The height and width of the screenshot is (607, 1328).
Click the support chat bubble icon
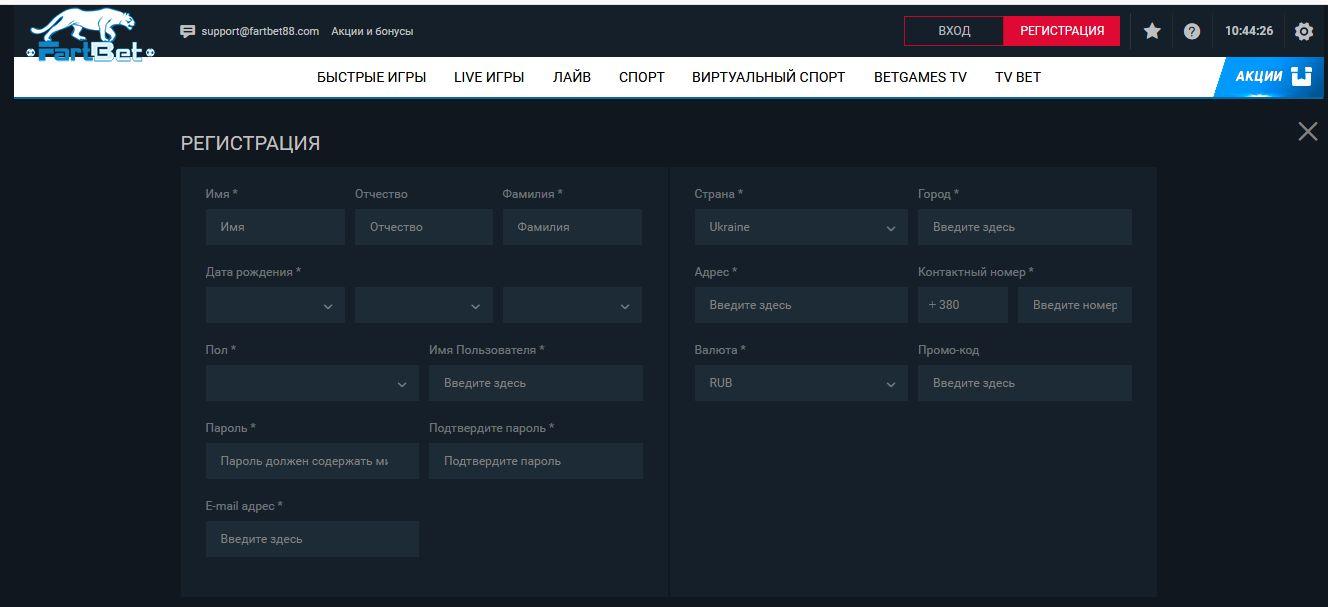click(x=187, y=31)
